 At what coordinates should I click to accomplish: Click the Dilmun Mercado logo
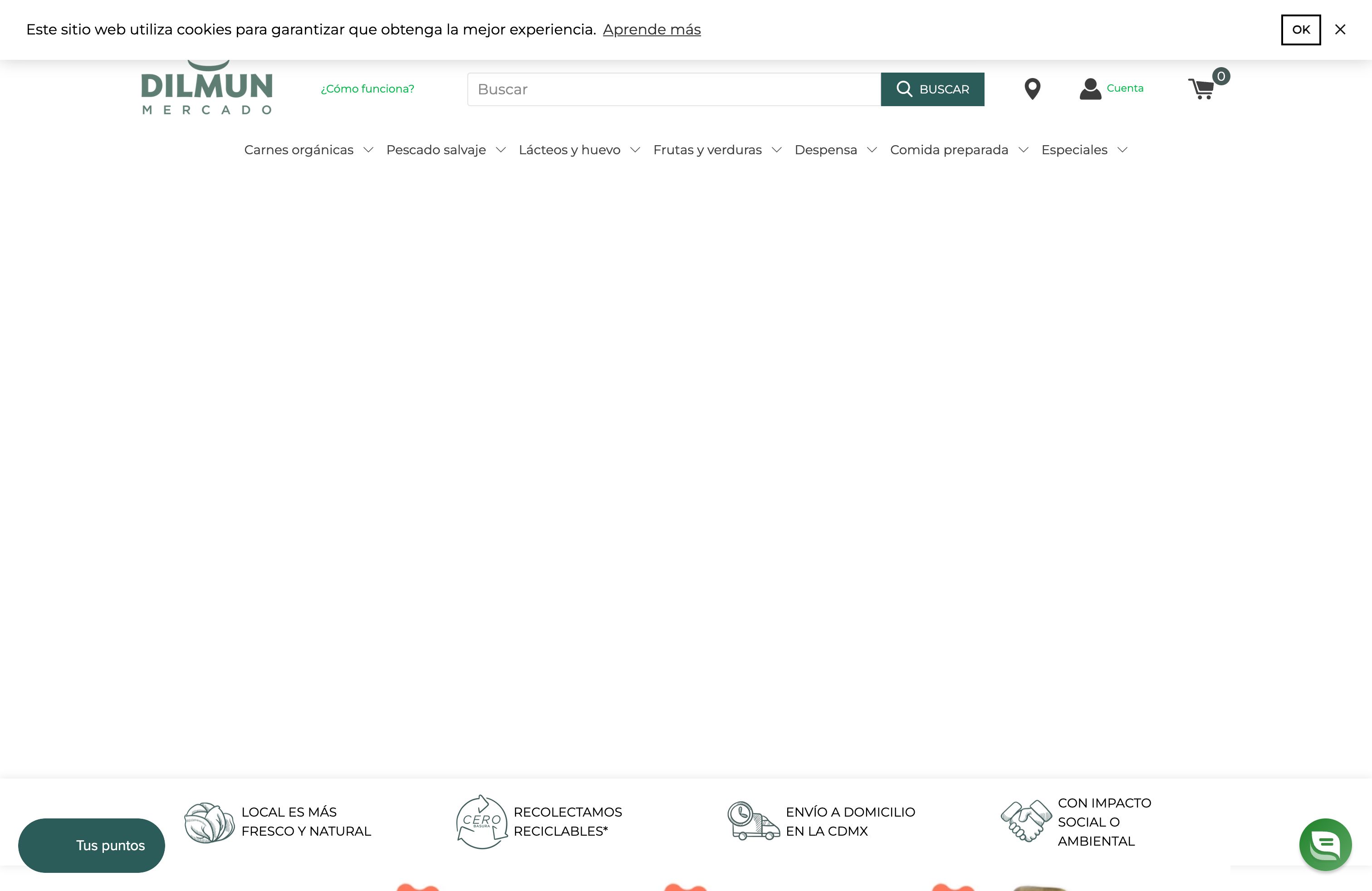pos(207,87)
